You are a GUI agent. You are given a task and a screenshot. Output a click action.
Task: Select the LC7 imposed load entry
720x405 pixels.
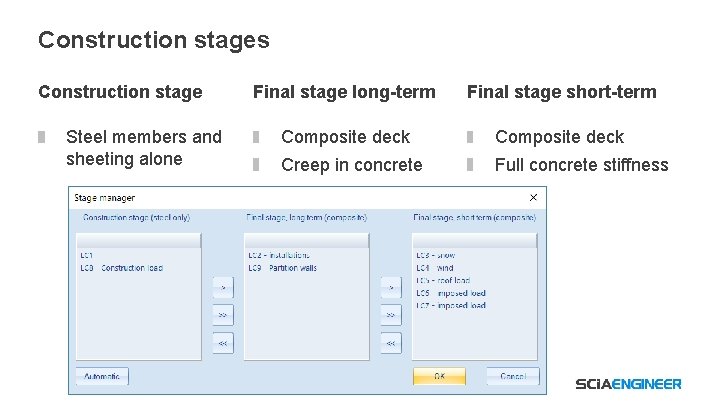450,305
